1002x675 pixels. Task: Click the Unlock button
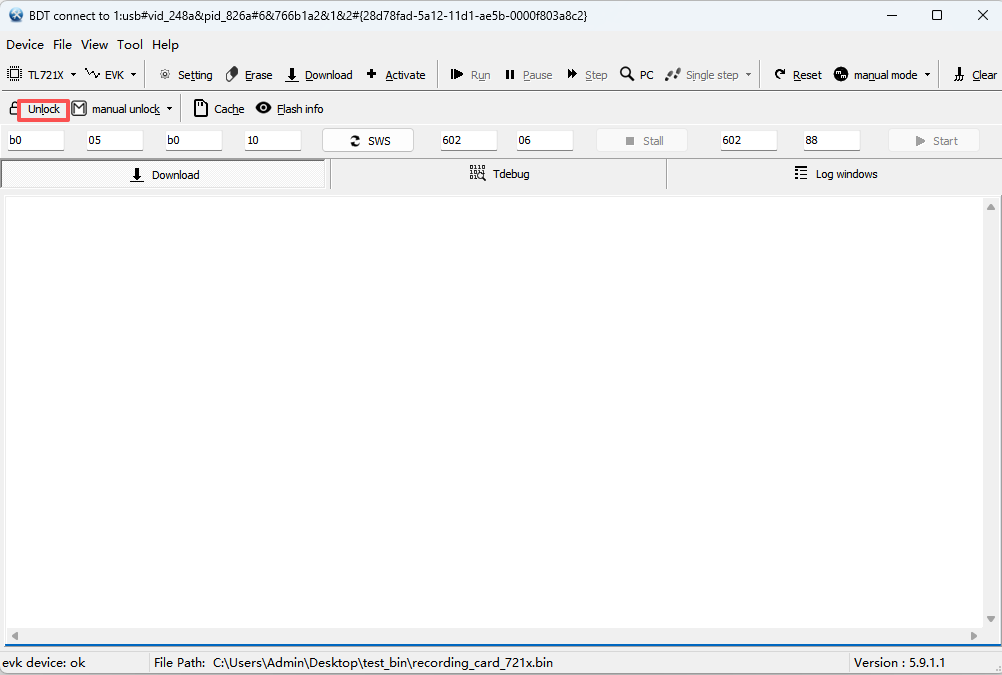[43, 109]
